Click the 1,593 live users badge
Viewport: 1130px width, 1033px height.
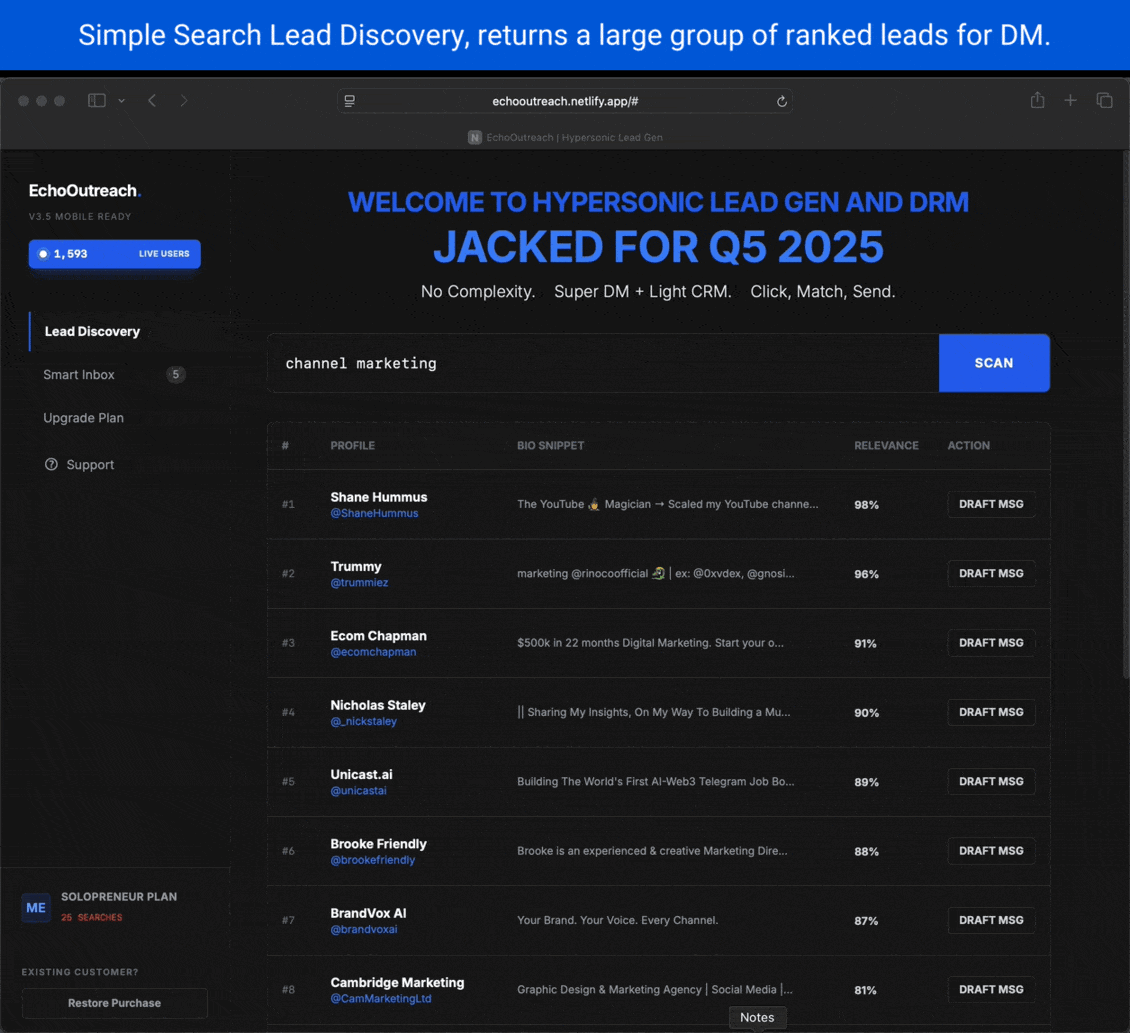click(x=115, y=254)
